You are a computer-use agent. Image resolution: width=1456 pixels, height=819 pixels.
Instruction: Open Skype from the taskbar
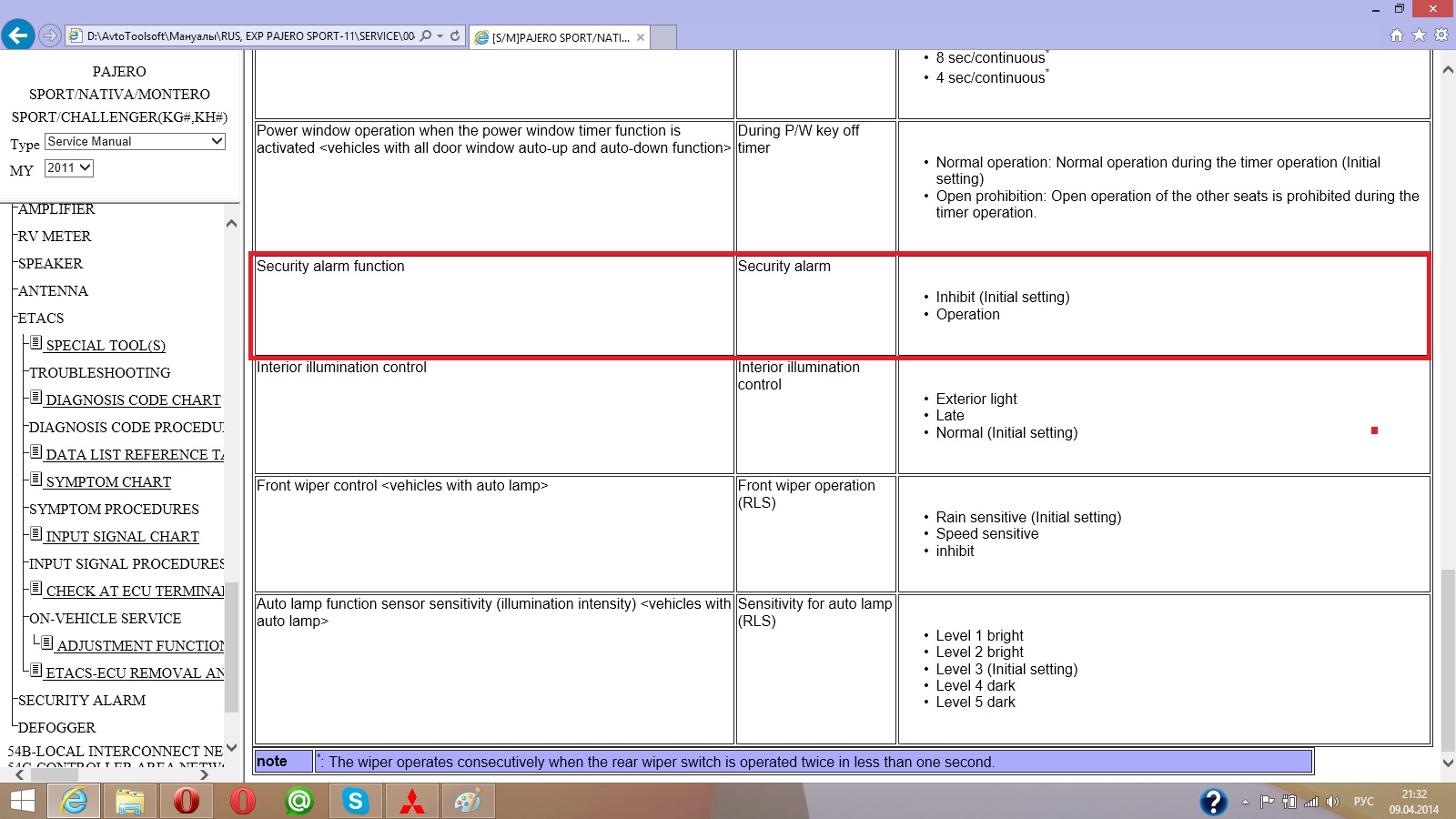click(356, 802)
